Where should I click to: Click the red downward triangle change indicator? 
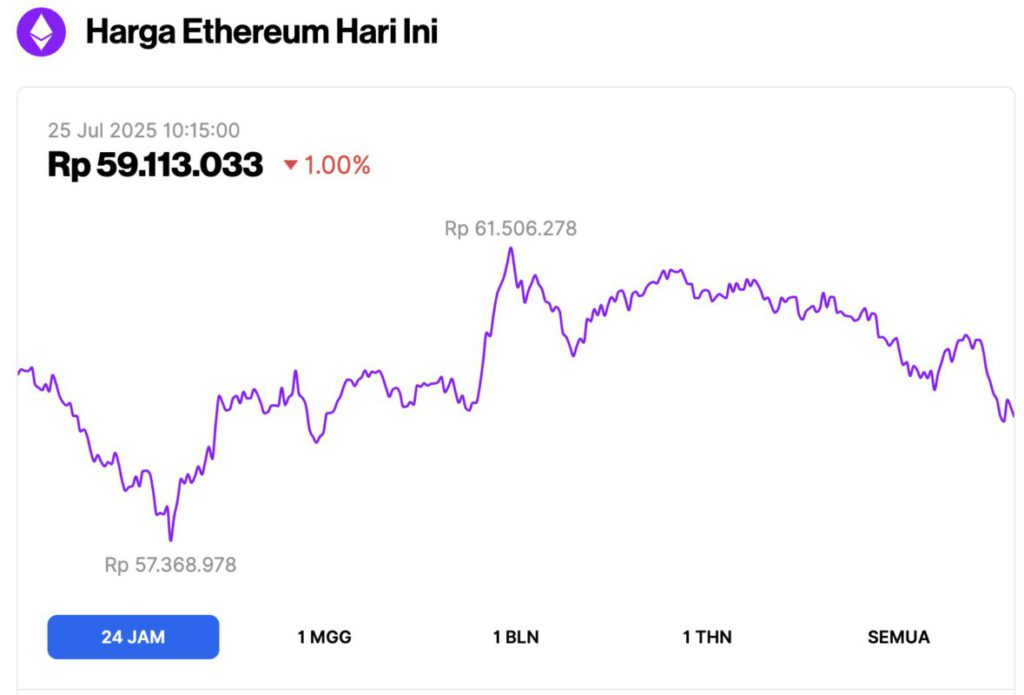point(288,166)
